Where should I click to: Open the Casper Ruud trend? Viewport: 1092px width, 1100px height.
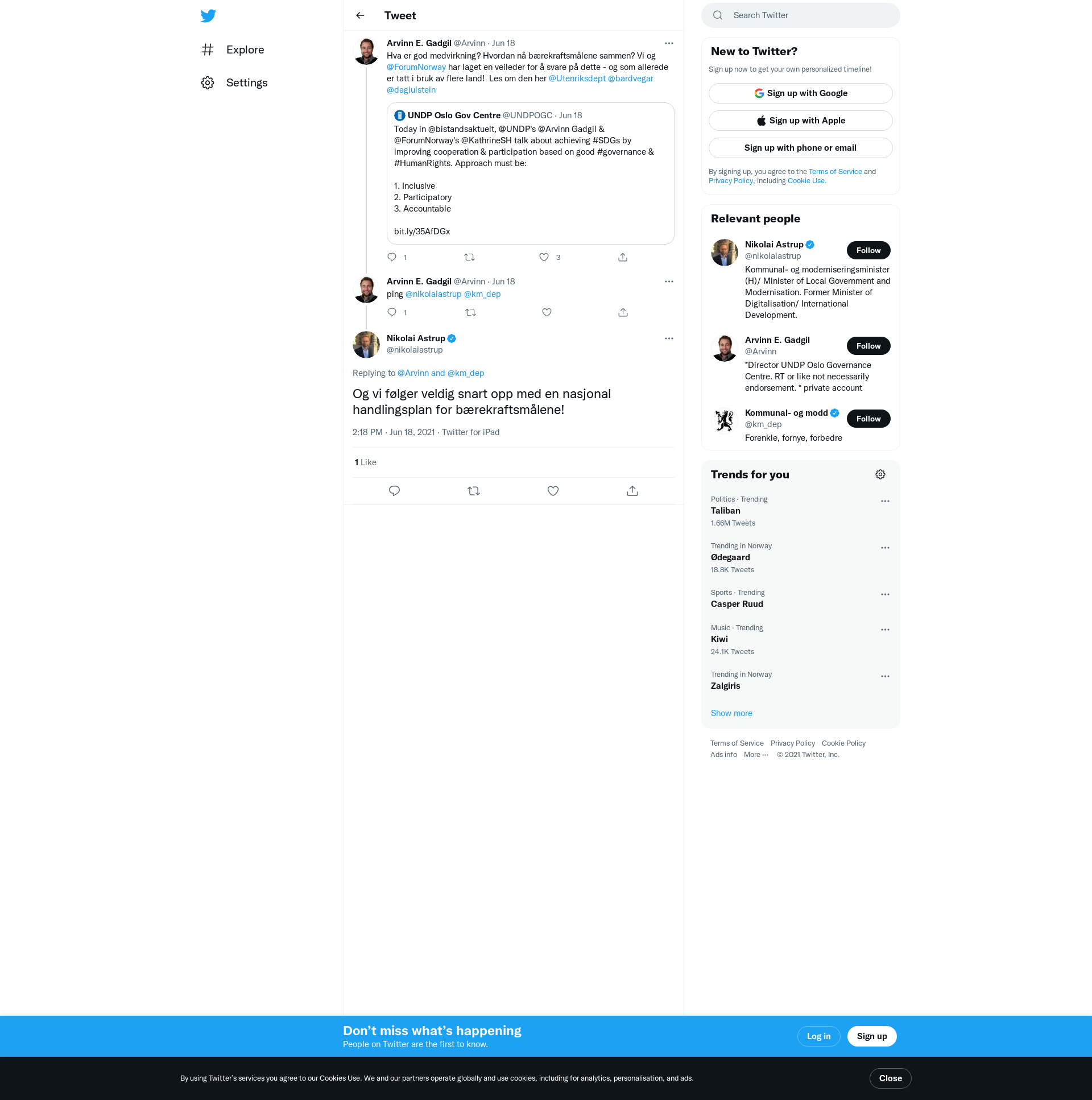click(800, 599)
